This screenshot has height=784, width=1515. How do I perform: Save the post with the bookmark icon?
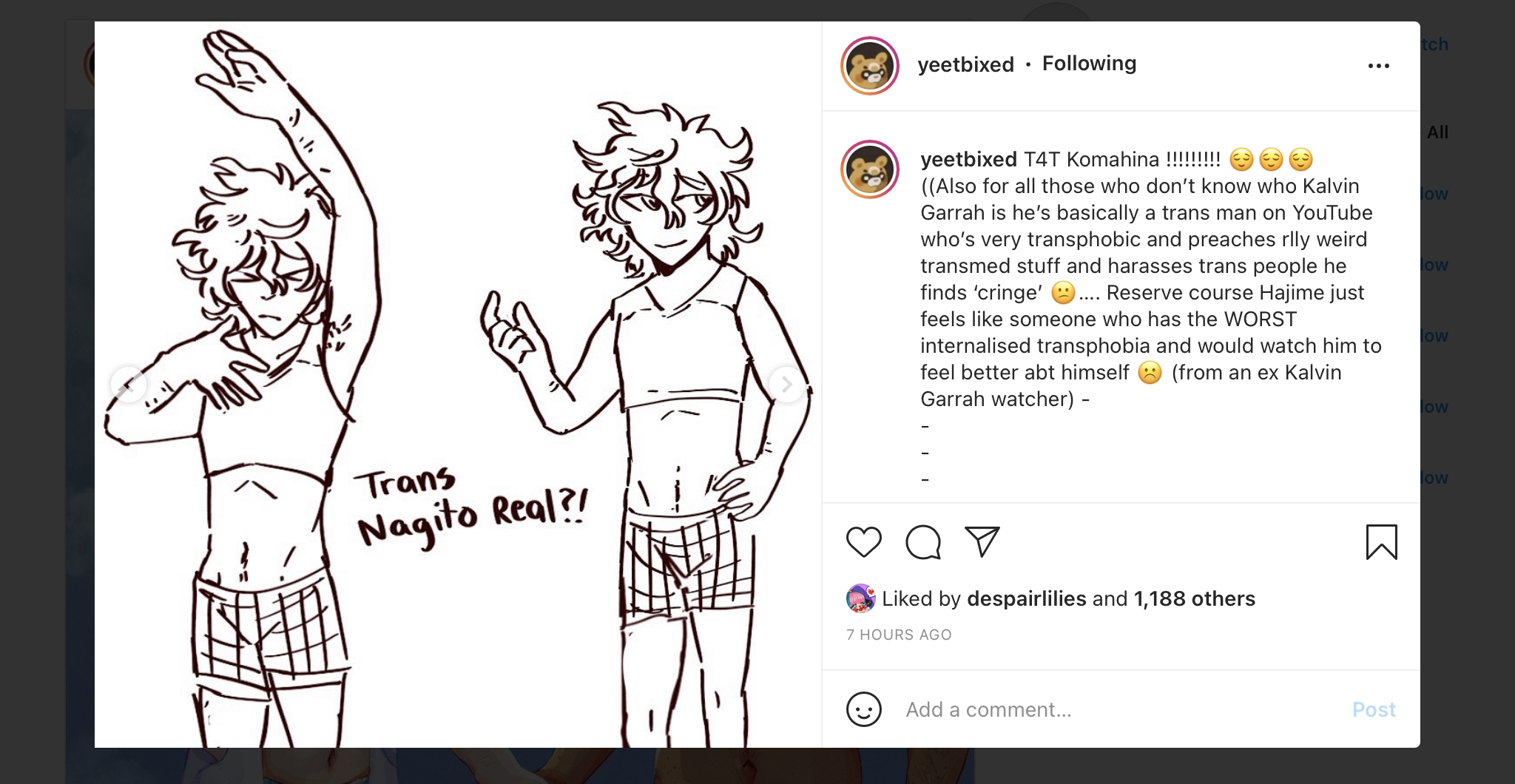(x=1381, y=542)
